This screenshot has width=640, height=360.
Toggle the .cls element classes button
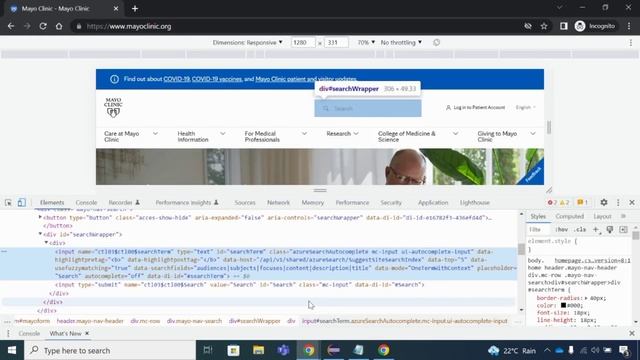[580, 230]
